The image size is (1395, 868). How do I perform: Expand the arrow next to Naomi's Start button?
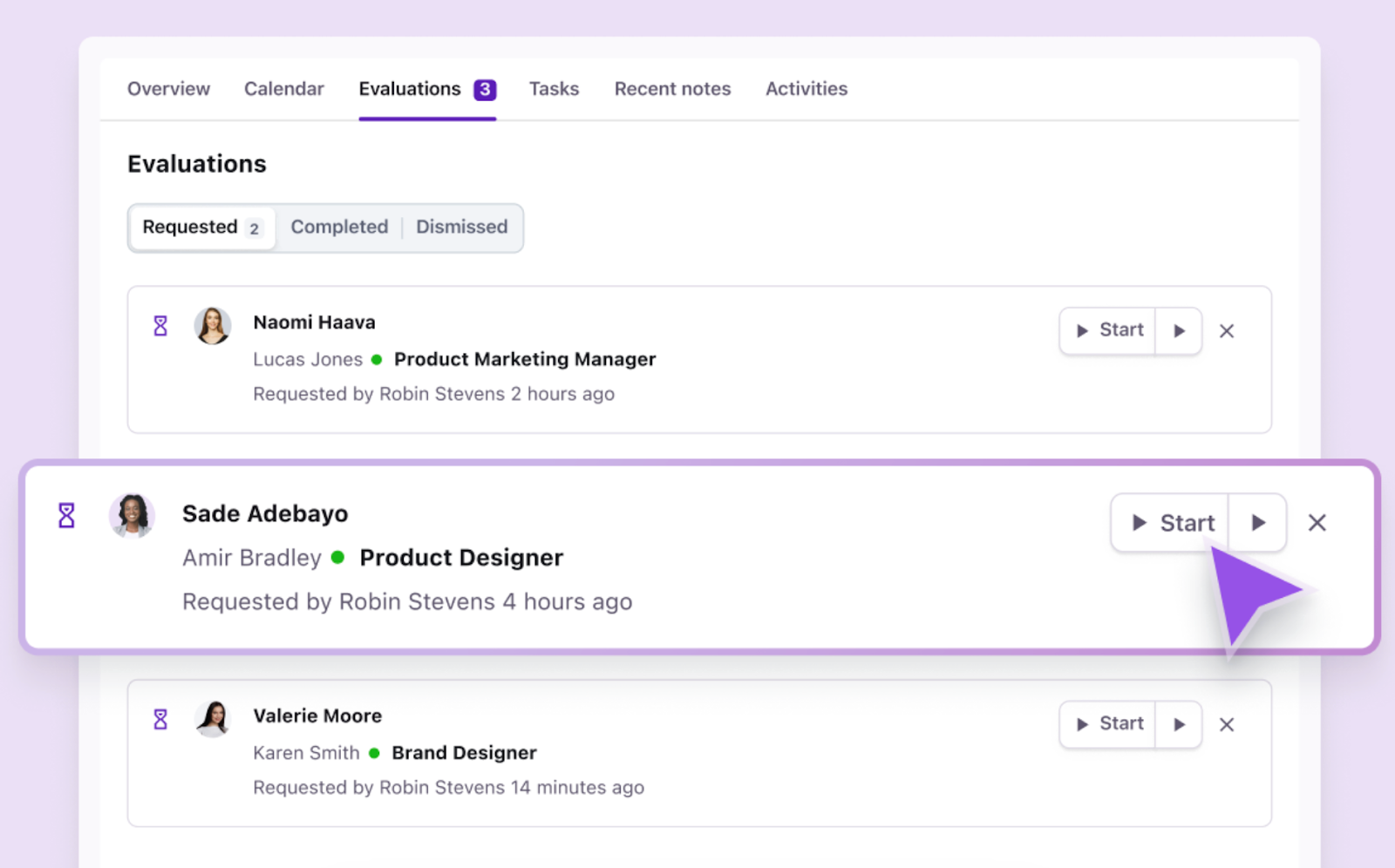1179,331
